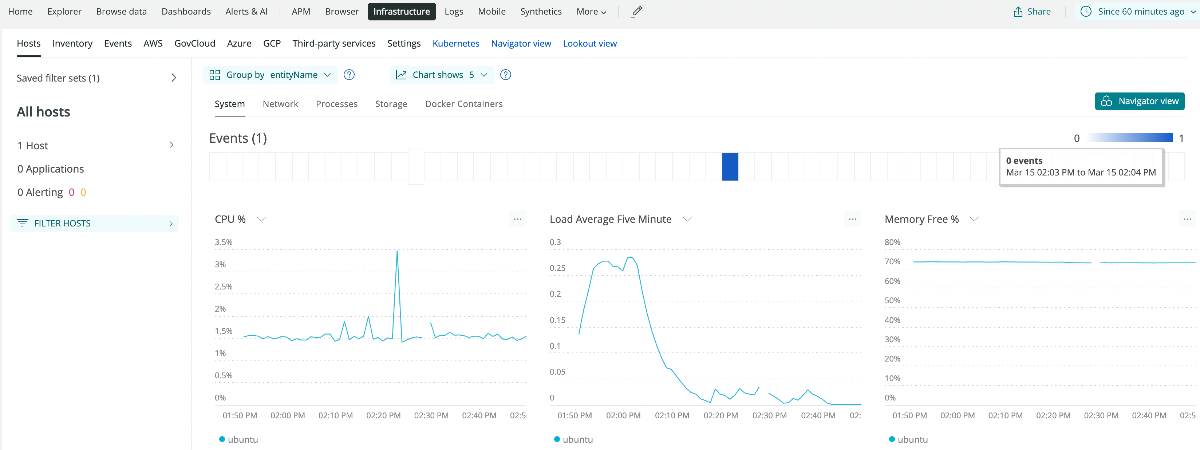Screen dimensions: 1200x450
Task: Open help icon next to Chart shows
Action: click(505, 74)
